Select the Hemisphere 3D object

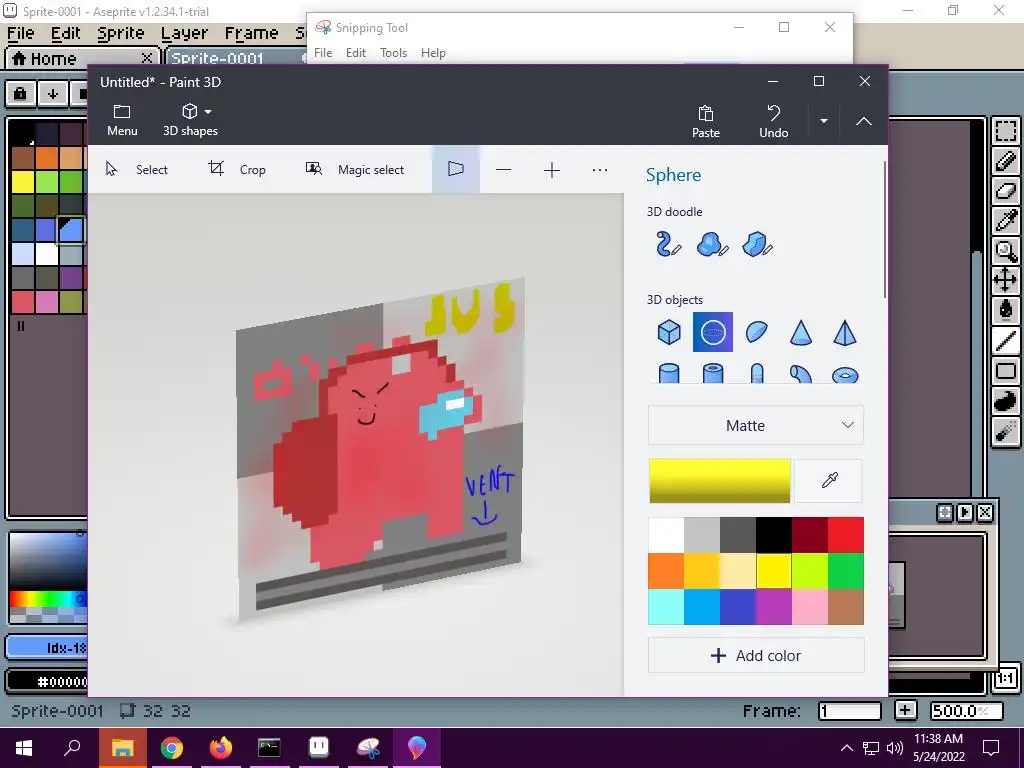[x=756, y=332]
